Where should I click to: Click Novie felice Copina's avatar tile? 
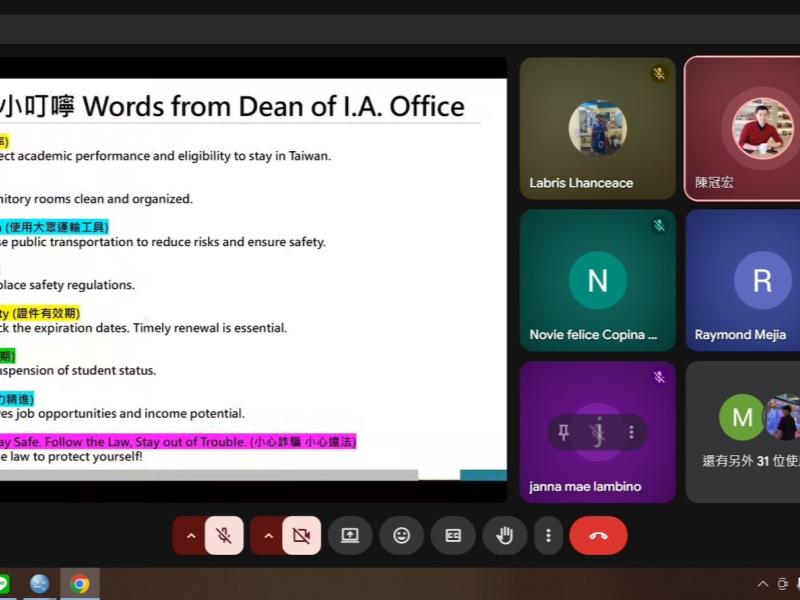point(597,280)
